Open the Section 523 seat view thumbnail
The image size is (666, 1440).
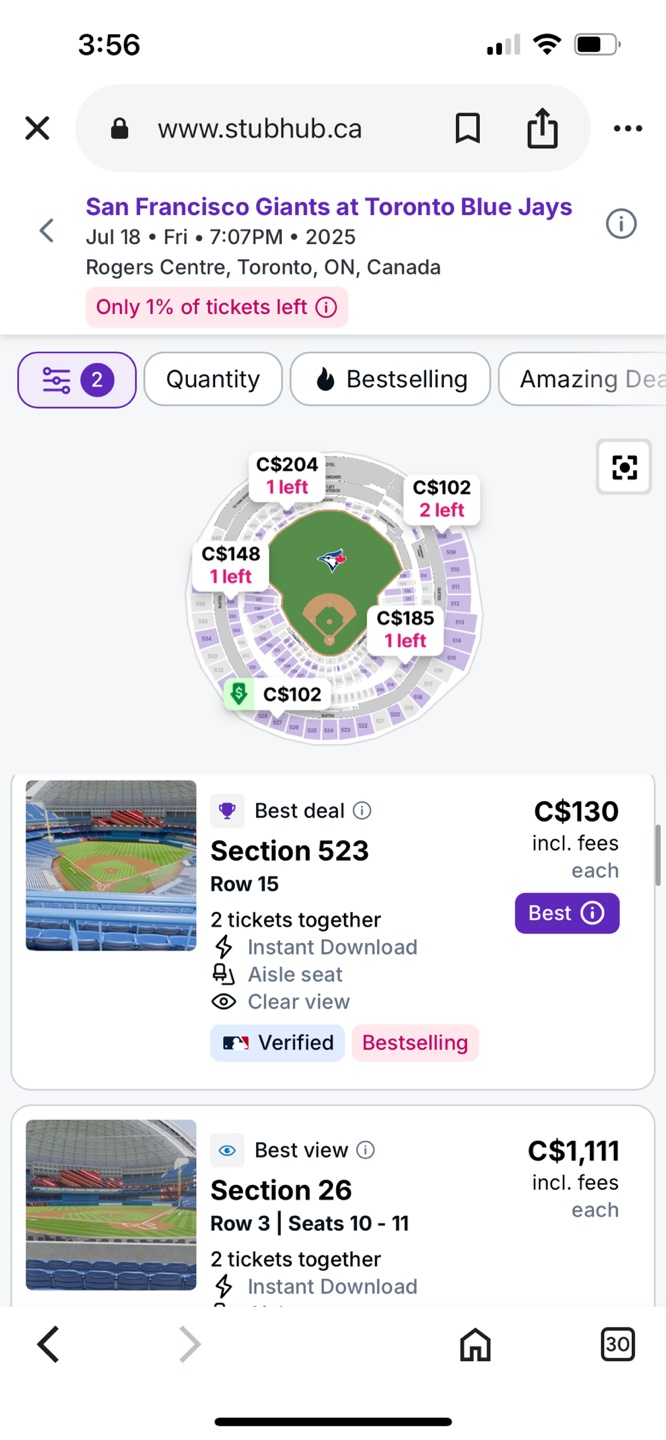[111, 865]
